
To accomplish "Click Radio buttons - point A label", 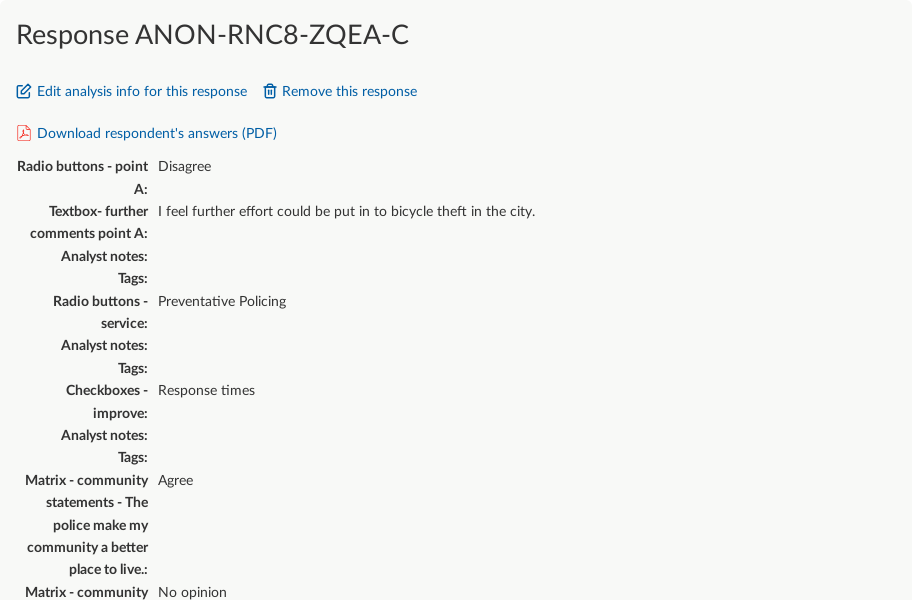I will 83,177.
